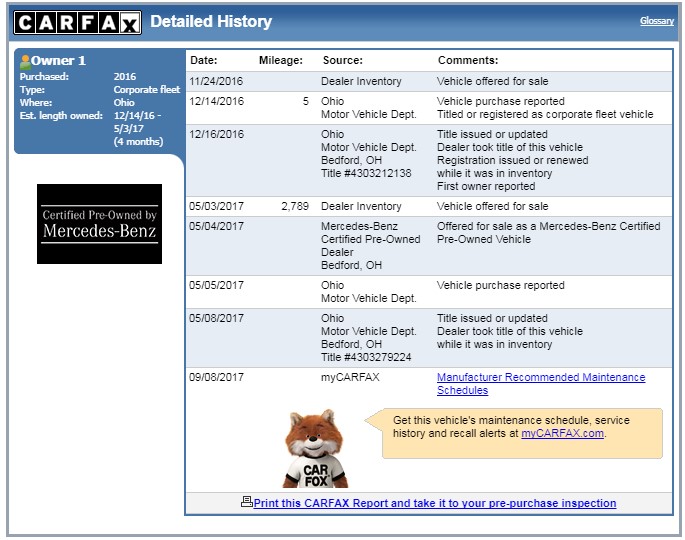Select the 05/08/2017 date cell
The height and width of the screenshot is (540, 685).
click(216, 318)
